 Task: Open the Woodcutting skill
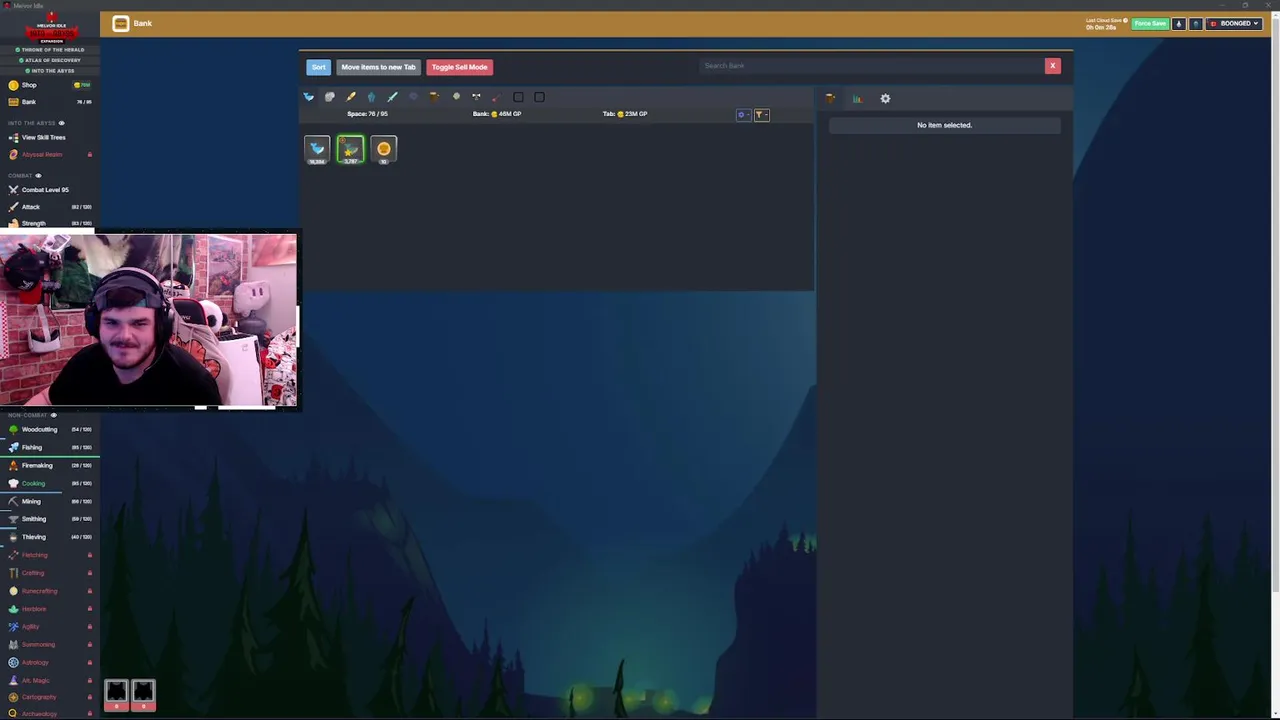click(x=48, y=430)
